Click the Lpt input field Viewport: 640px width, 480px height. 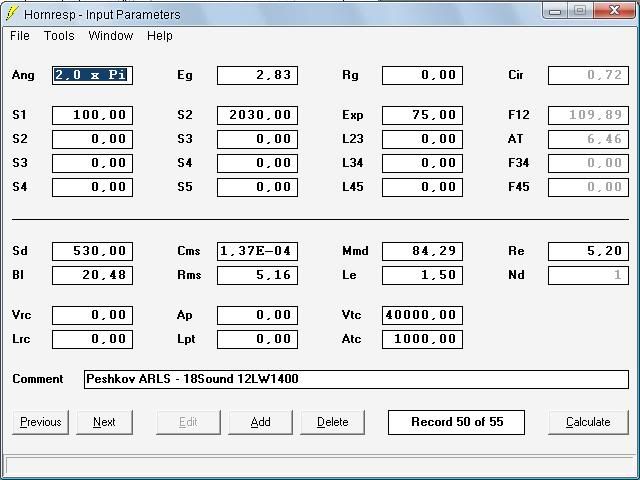tap(257, 339)
